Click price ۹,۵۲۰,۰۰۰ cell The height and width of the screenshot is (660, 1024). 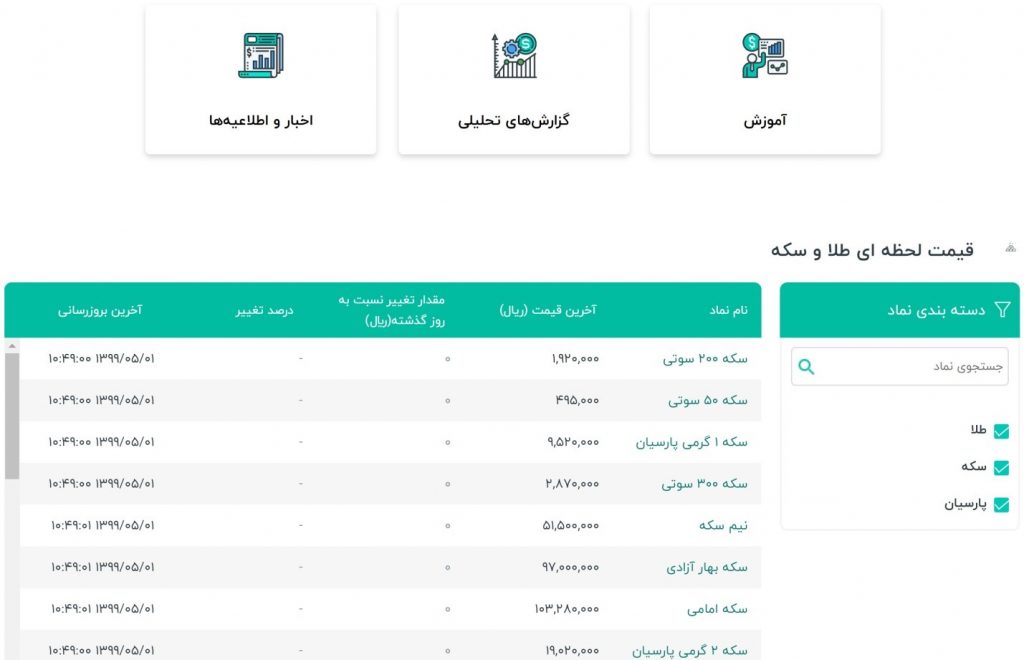(x=573, y=442)
